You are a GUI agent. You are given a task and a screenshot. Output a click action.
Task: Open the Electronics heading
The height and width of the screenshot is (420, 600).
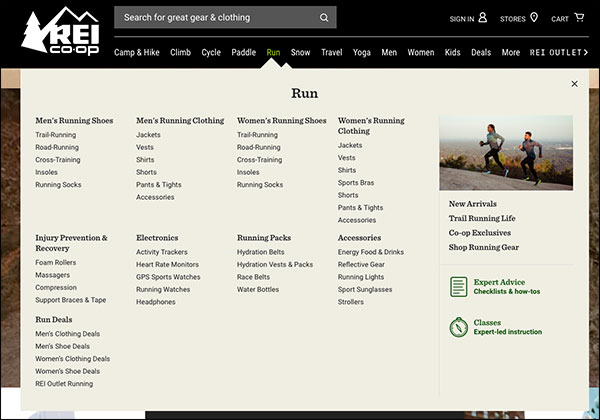click(x=157, y=238)
